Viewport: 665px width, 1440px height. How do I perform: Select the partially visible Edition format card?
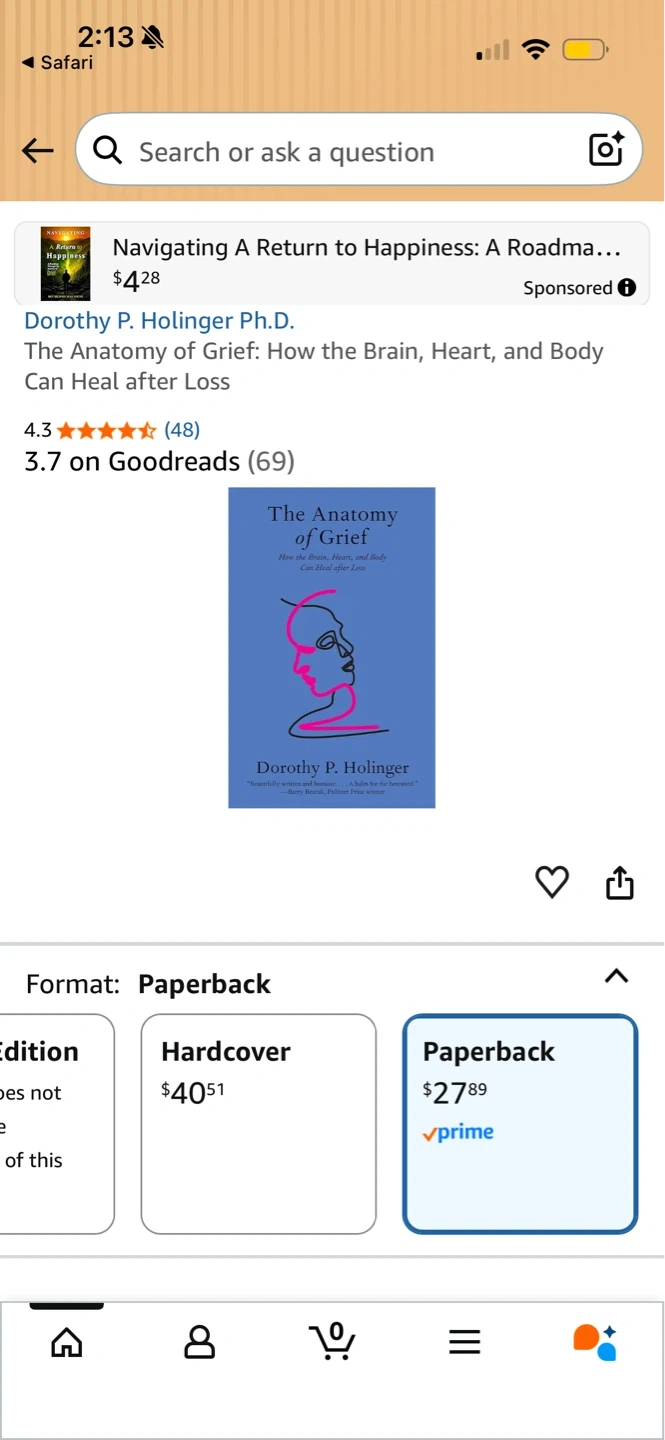tap(56, 1124)
